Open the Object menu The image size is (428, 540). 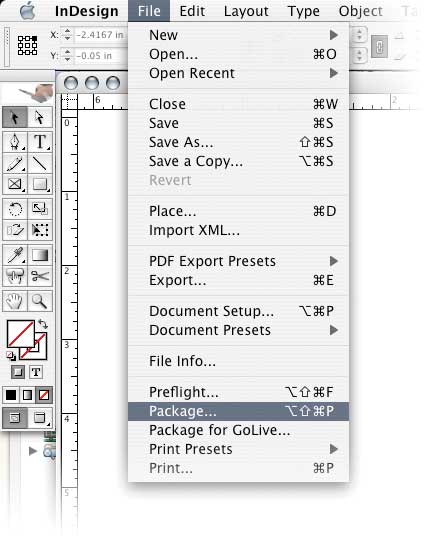click(360, 11)
